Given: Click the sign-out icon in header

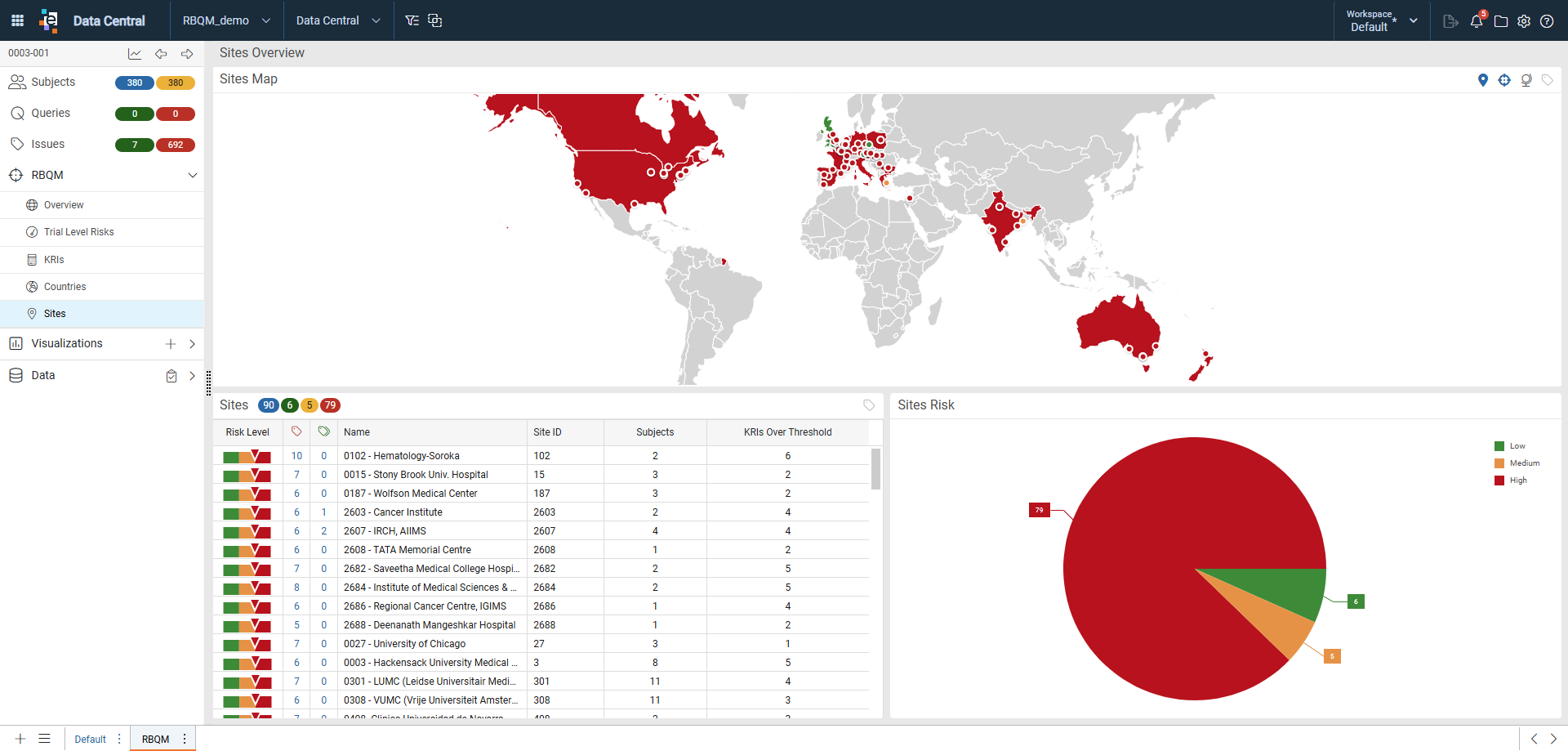Looking at the screenshot, I should 1450,21.
